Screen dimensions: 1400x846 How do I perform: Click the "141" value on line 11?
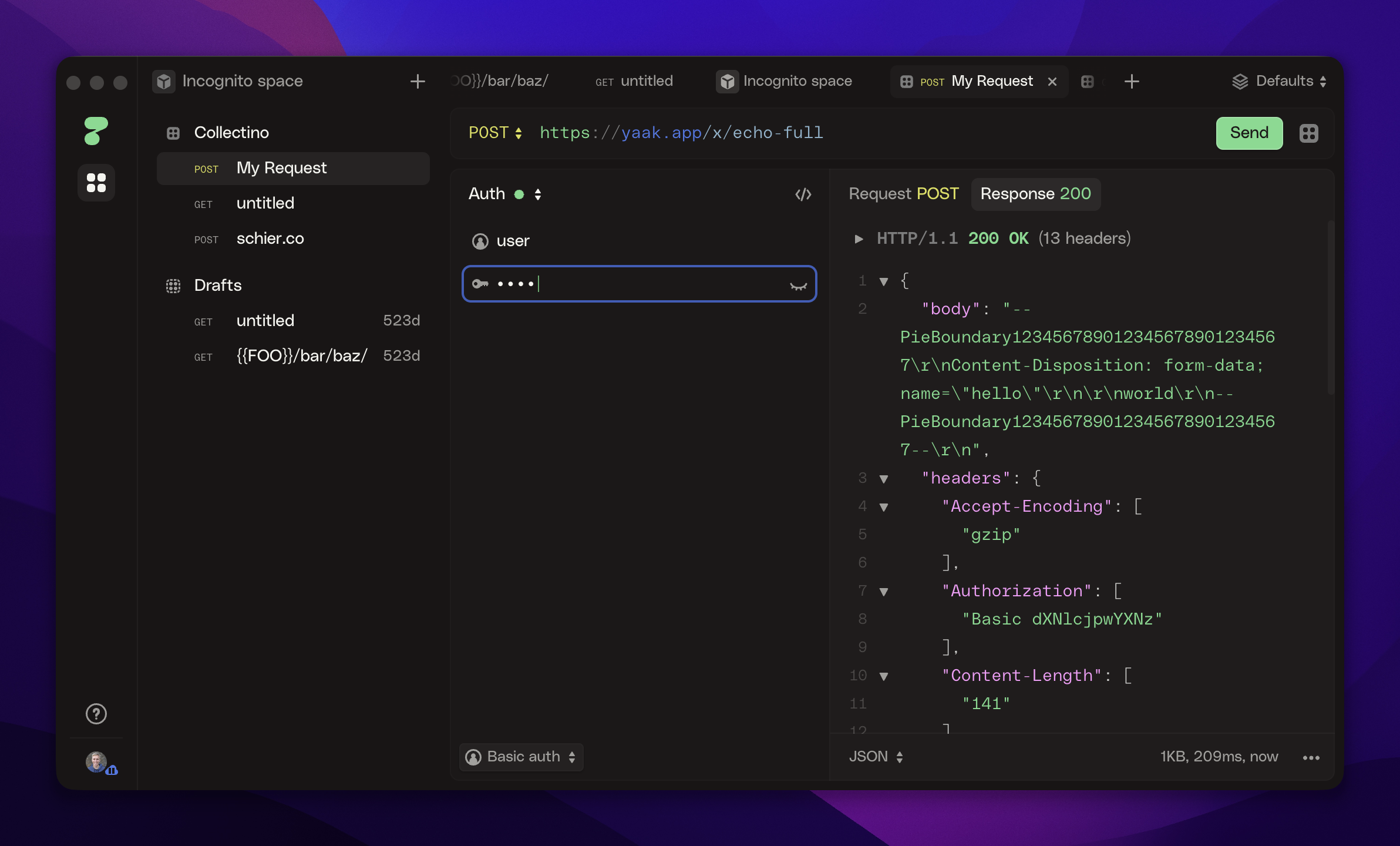(986, 704)
